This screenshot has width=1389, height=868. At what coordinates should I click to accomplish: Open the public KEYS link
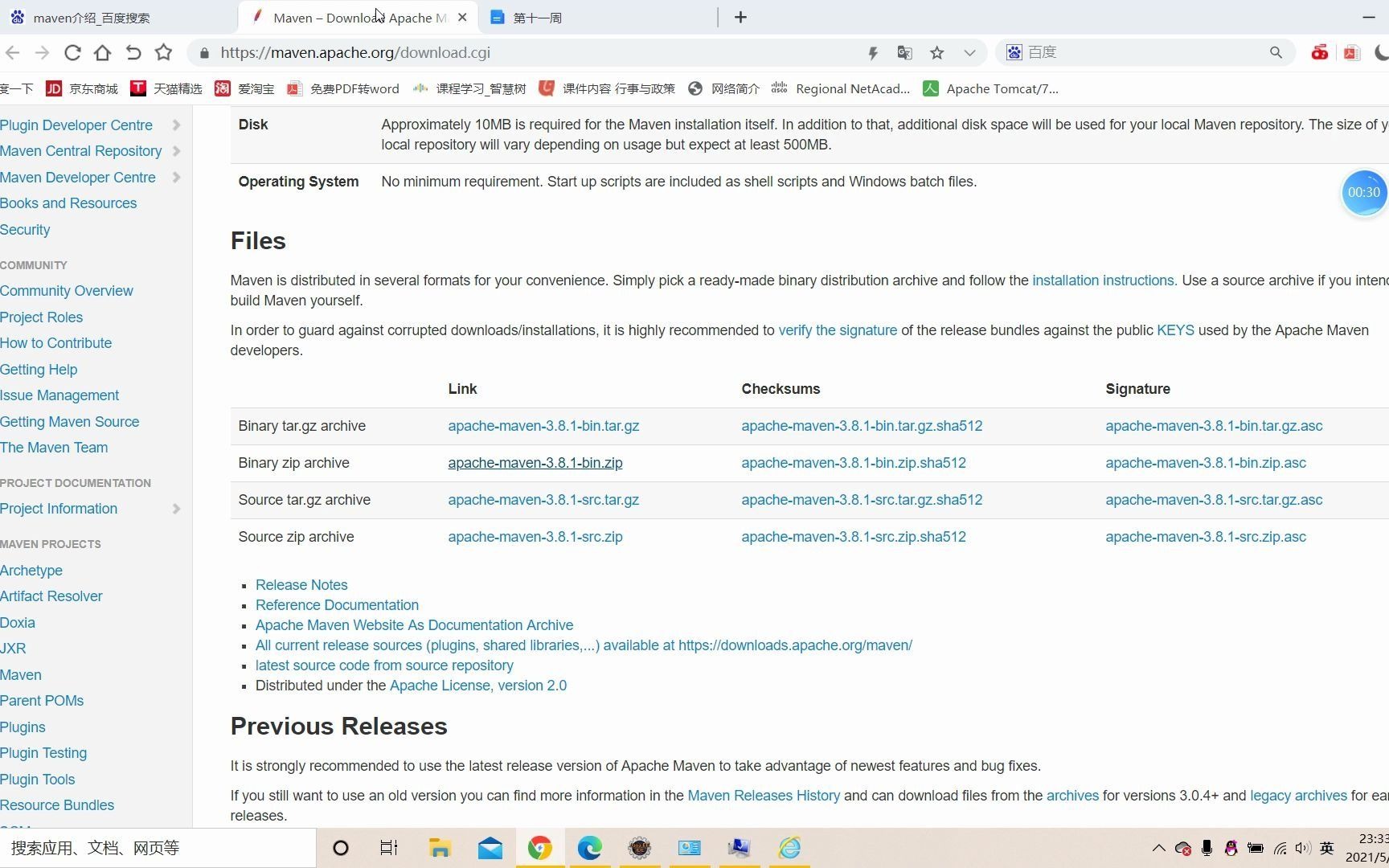coord(1175,330)
